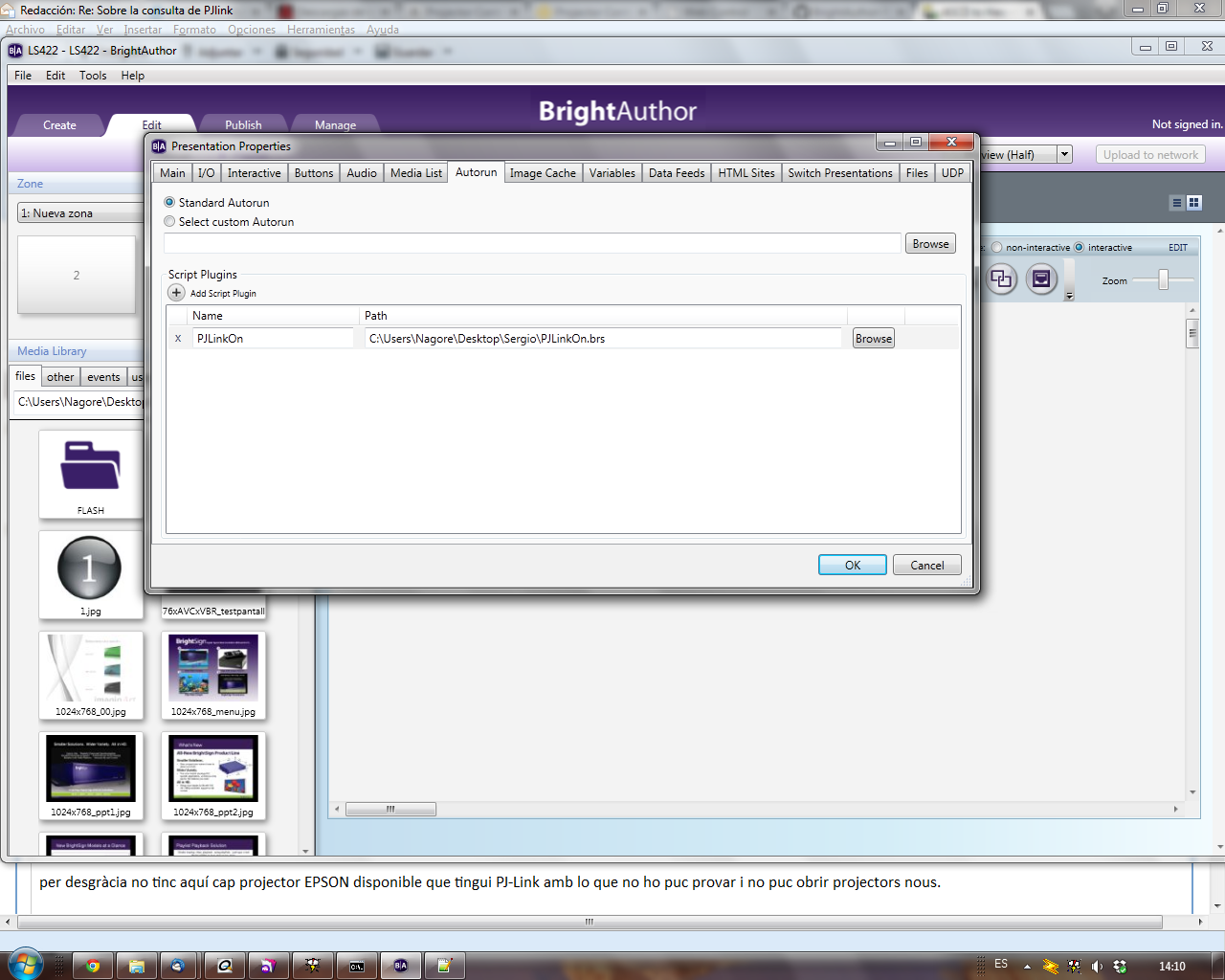Select the 1024x768_ppt1.jpg thumbnail
1225x980 pixels.
click(x=91, y=775)
